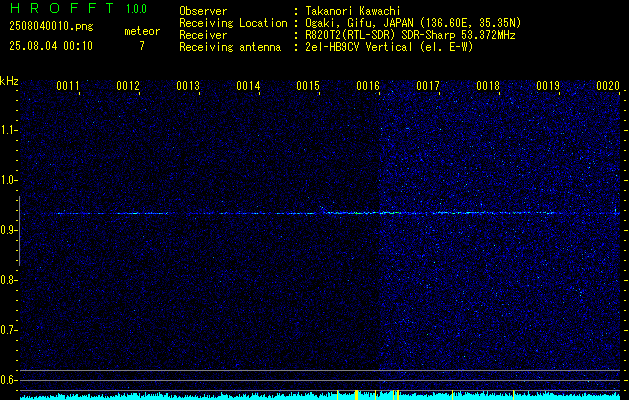Click time marker 0013

(188, 86)
